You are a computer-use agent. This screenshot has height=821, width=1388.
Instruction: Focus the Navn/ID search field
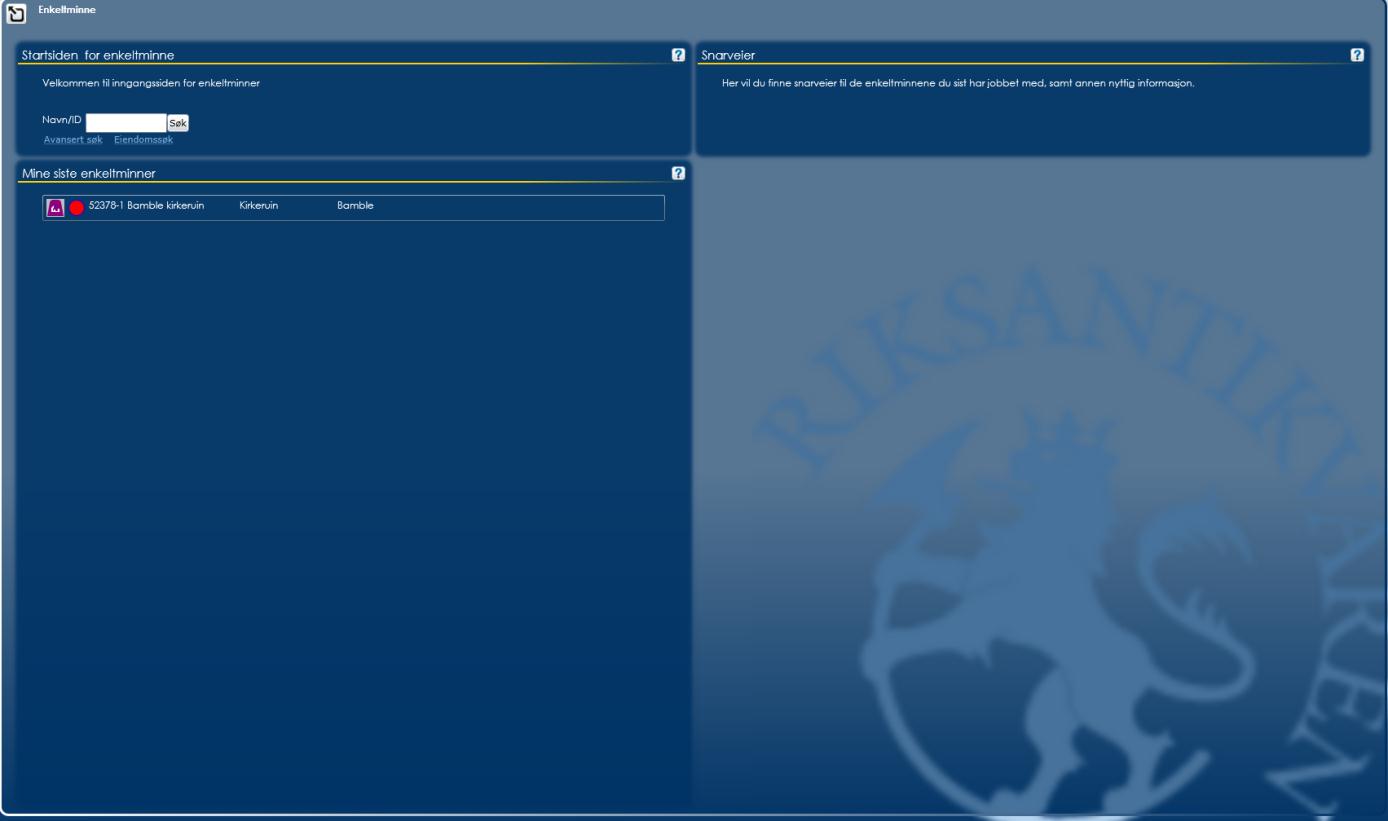[126, 123]
